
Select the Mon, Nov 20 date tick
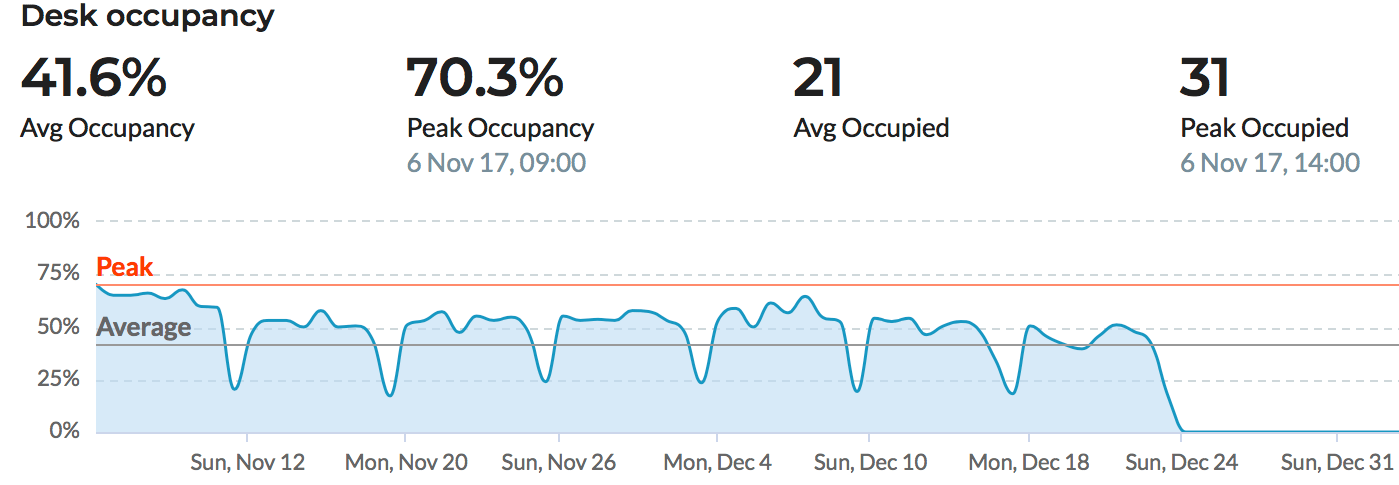404,463
